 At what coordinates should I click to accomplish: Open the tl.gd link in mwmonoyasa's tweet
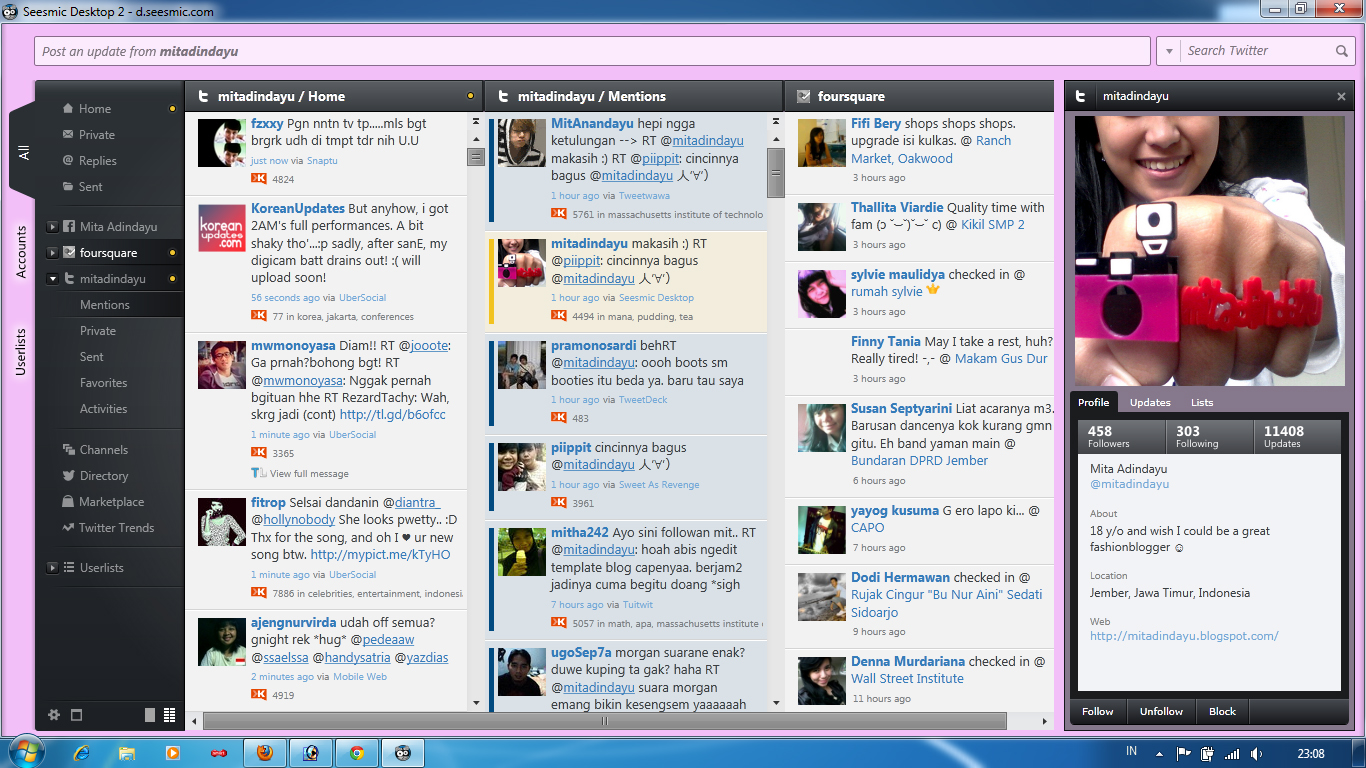[x=393, y=415]
